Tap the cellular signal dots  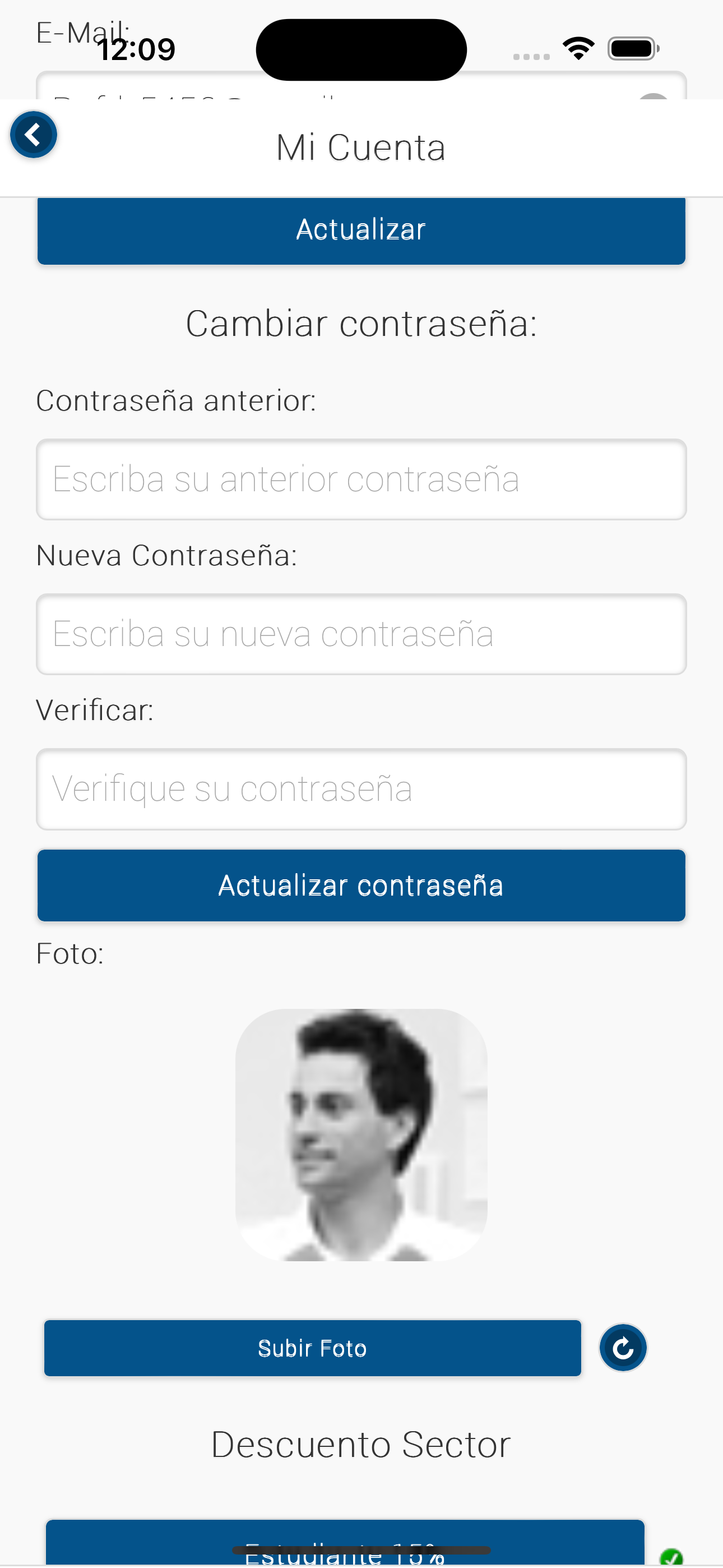tap(531, 57)
